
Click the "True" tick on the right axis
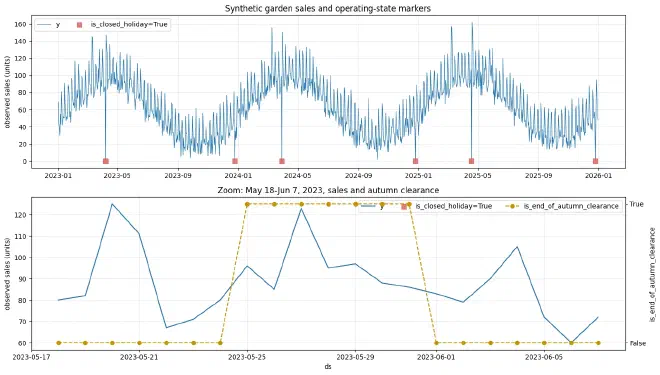(636, 204)
